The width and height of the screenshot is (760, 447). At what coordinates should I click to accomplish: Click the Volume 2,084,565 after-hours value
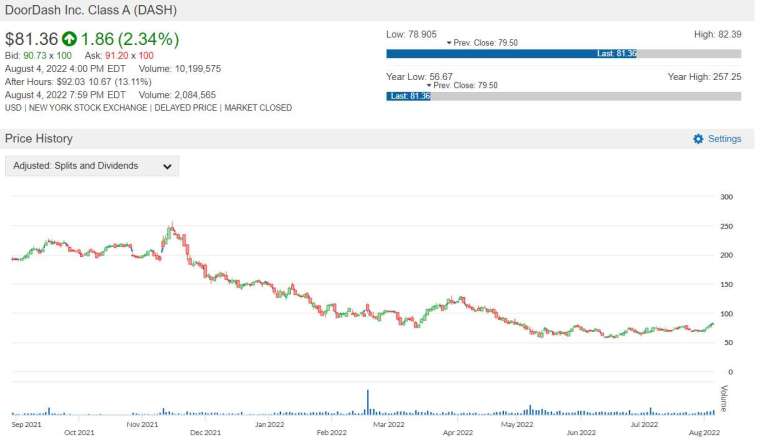195,95
